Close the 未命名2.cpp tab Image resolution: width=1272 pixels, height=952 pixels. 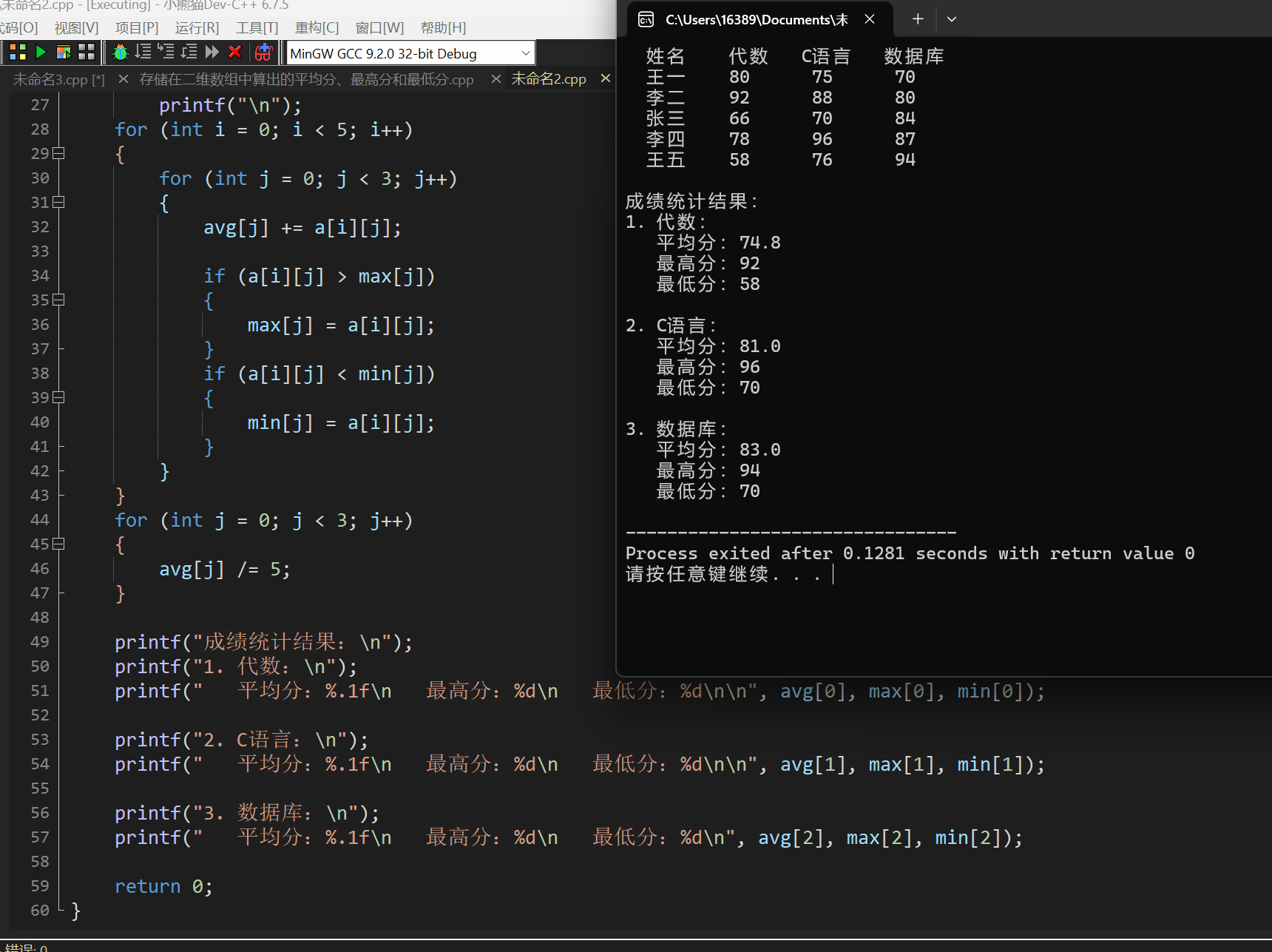tap(605, 78)
